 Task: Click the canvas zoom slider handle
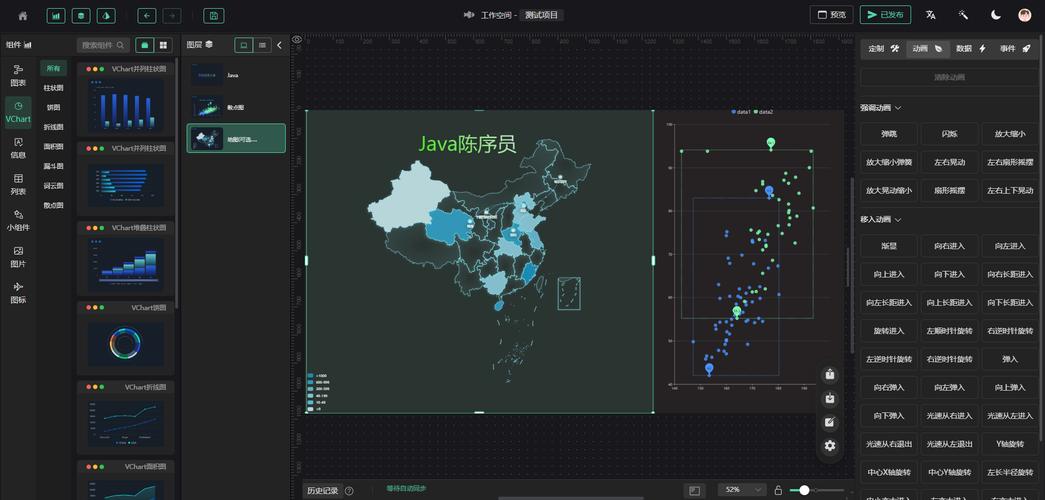pyautogui.click(x=804, y=491)
